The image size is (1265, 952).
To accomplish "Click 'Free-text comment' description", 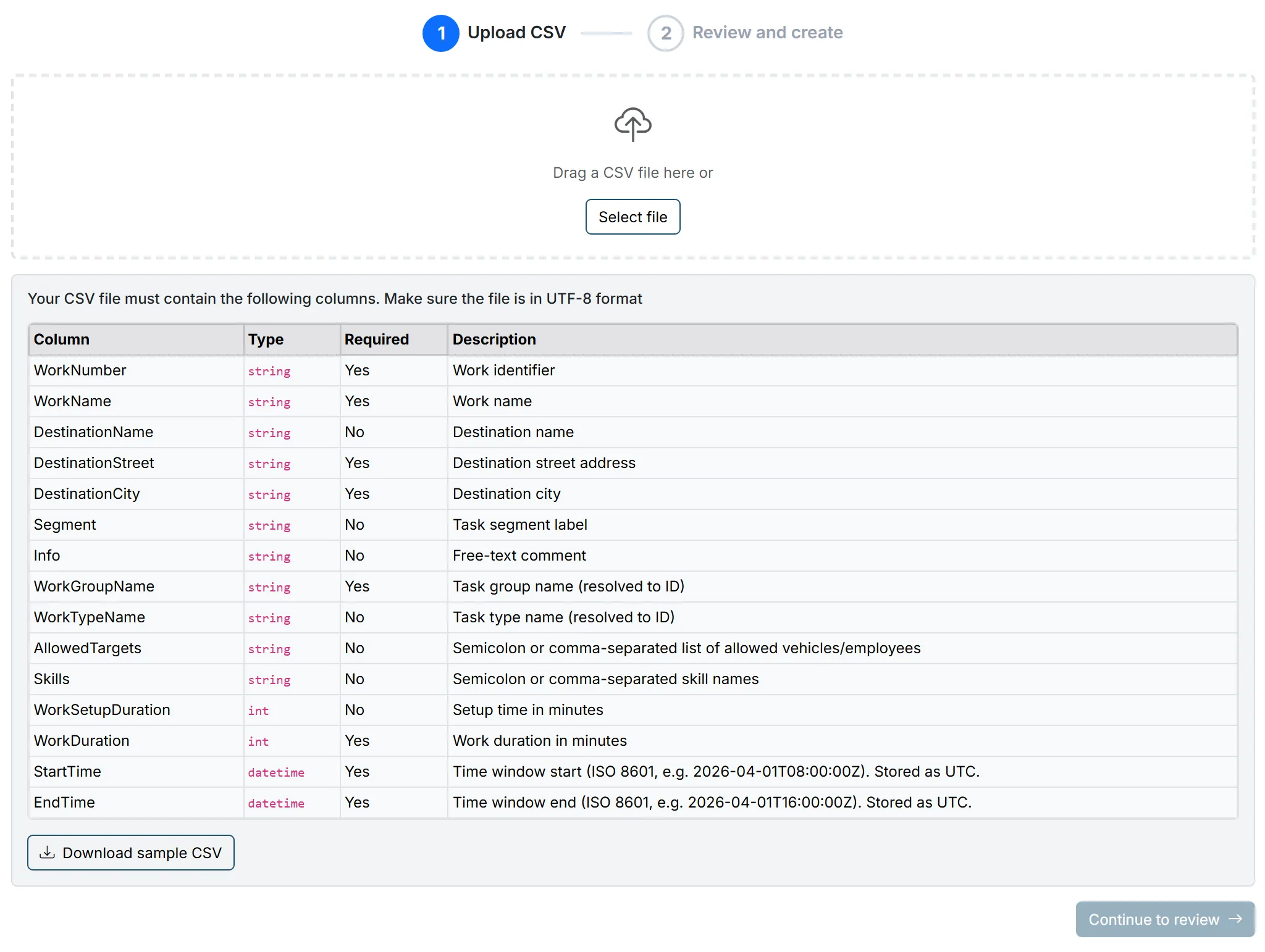I will pos(519,556).
